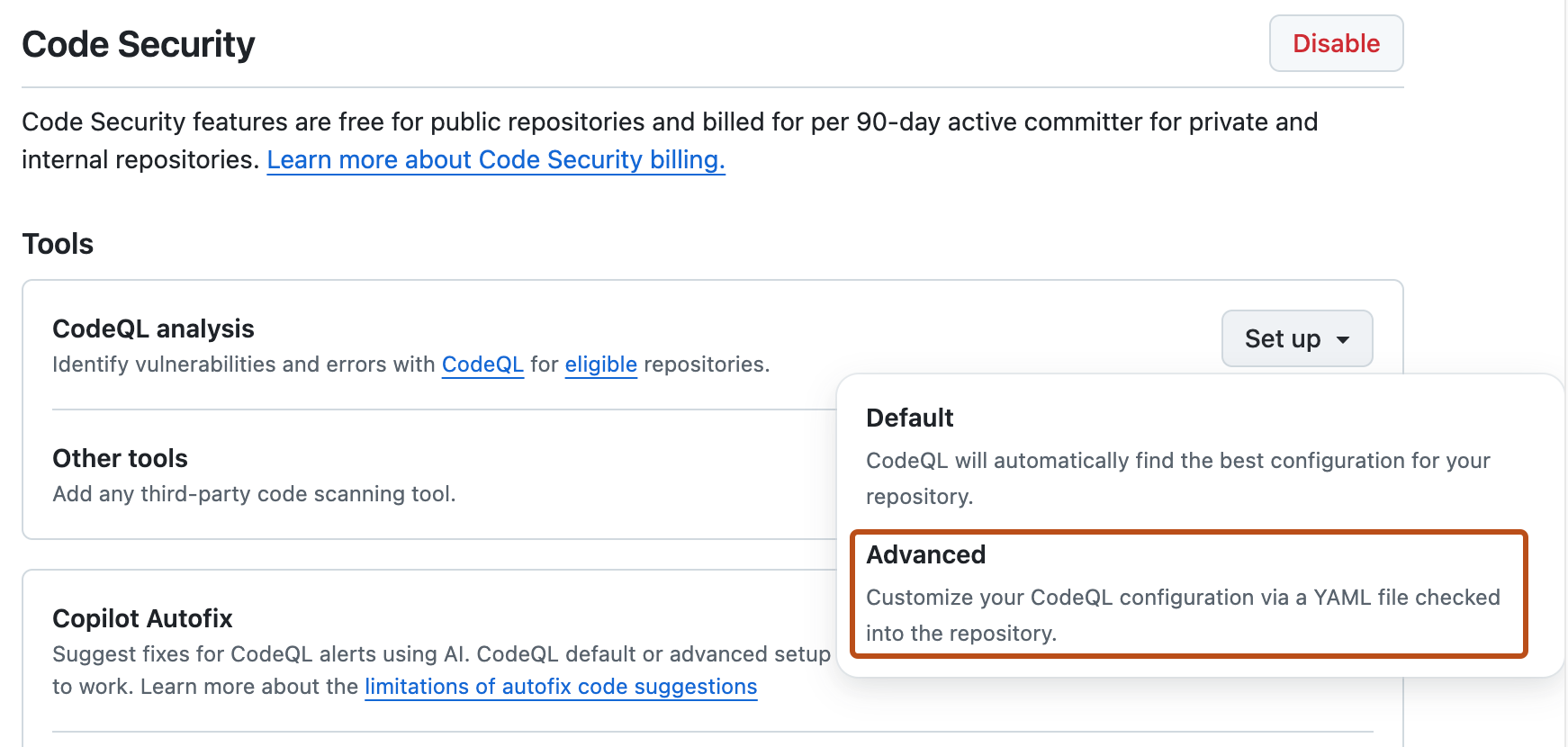Select the Tools section header
This screenshot has width=1568, height=747.
[58, 243]
